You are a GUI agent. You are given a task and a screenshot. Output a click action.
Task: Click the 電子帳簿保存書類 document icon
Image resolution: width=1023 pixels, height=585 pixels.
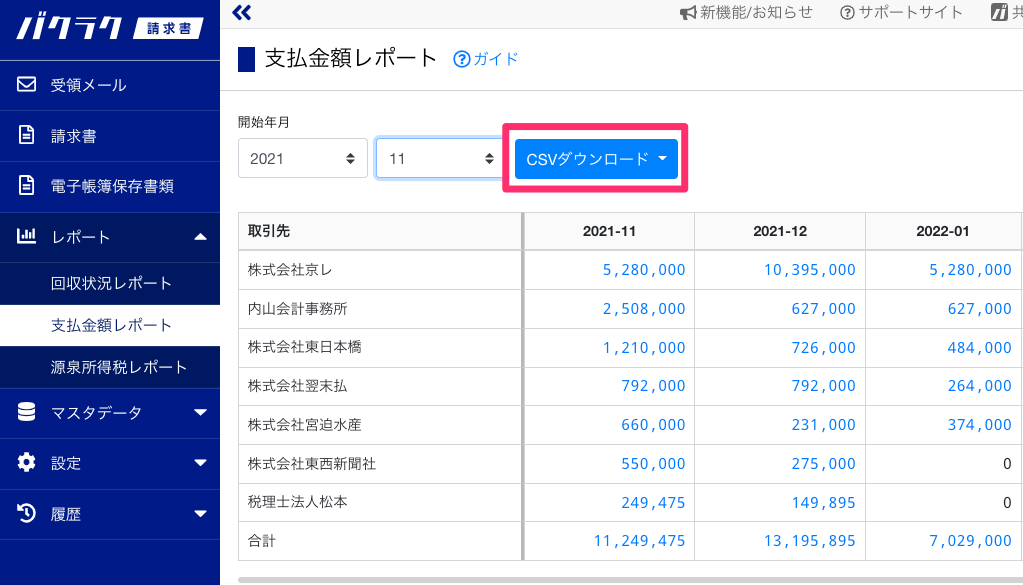point(26,185)
